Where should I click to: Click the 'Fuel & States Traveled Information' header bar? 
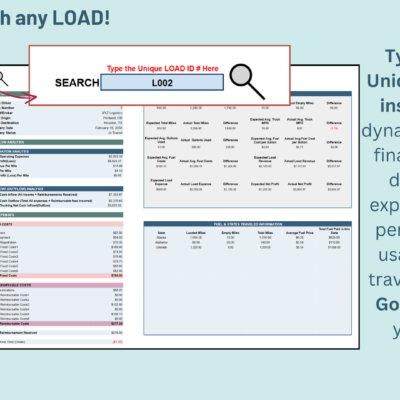248,224
